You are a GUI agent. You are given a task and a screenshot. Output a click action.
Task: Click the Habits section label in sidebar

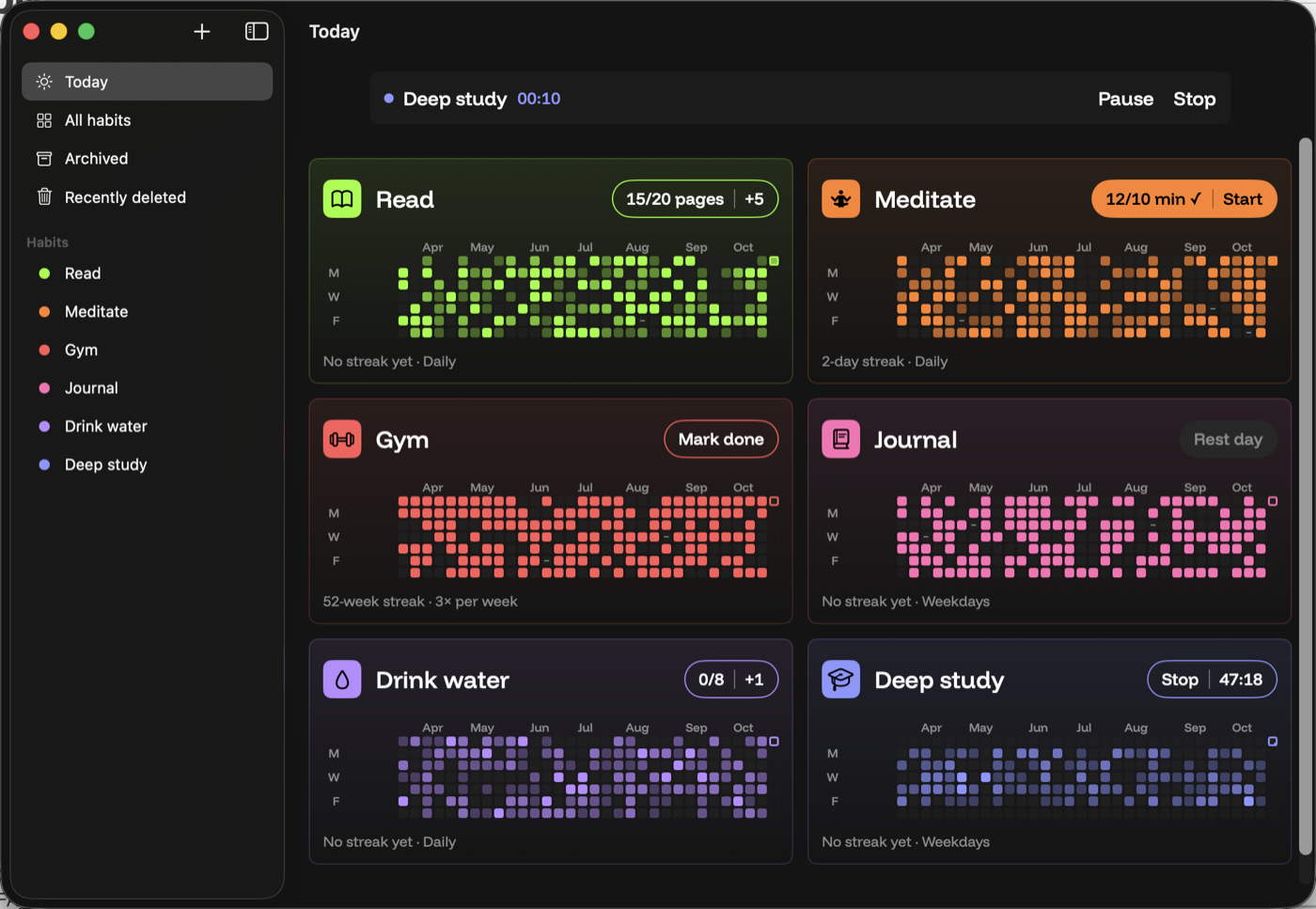(x=47, y=243)
